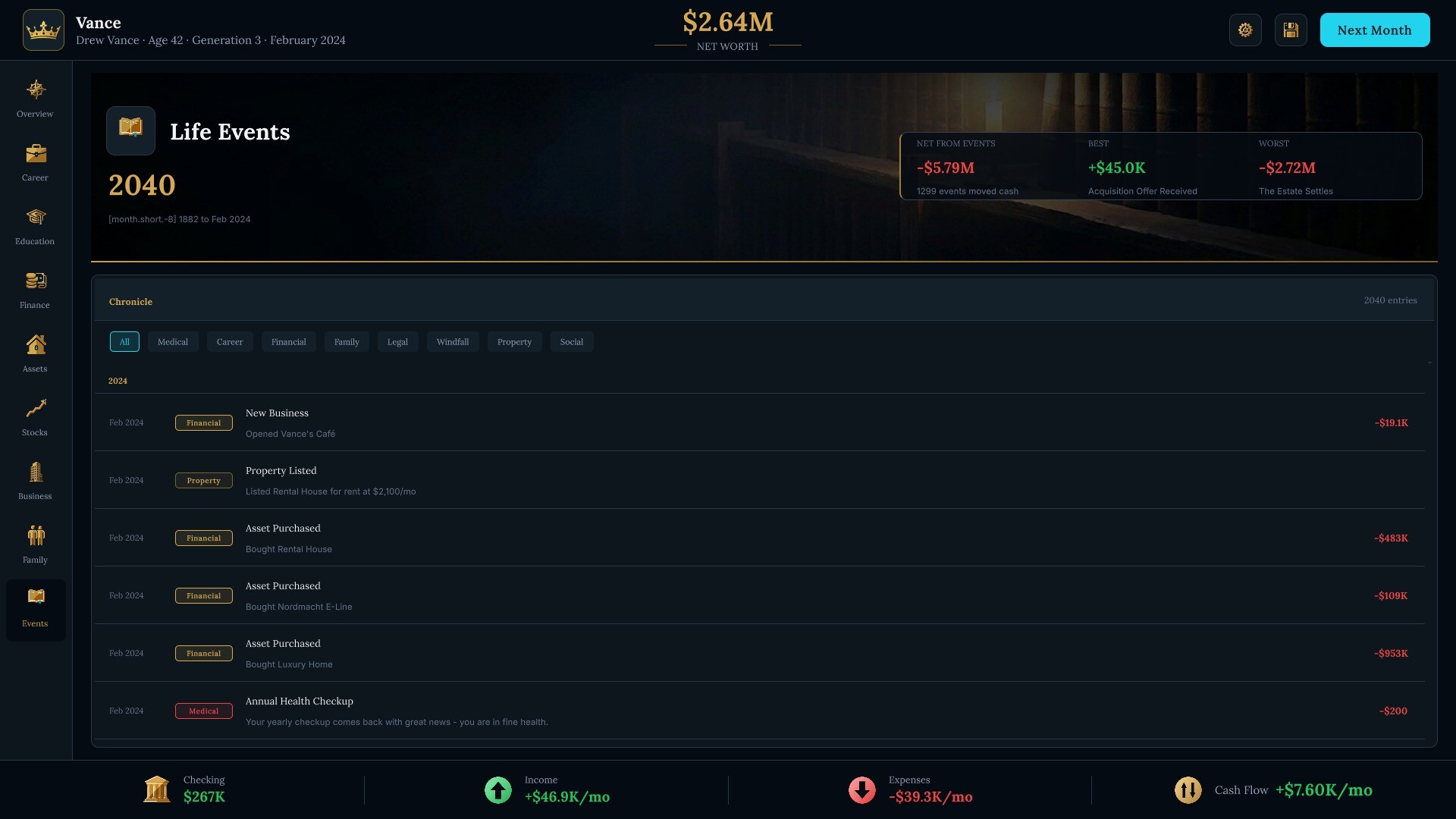The width and height of the screenshot is (1456, 819).
Task: Select the All filter chip
Action: coord(124,342)
